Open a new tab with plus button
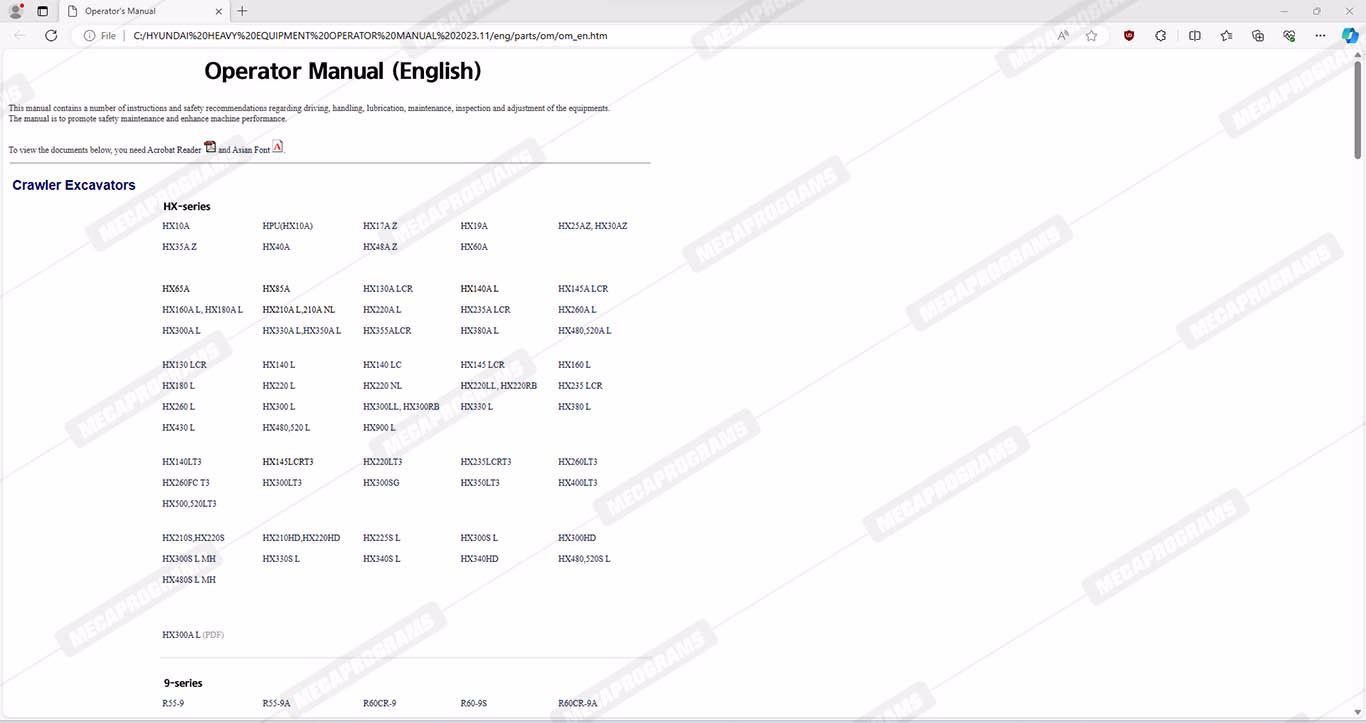 pos(242,11)
